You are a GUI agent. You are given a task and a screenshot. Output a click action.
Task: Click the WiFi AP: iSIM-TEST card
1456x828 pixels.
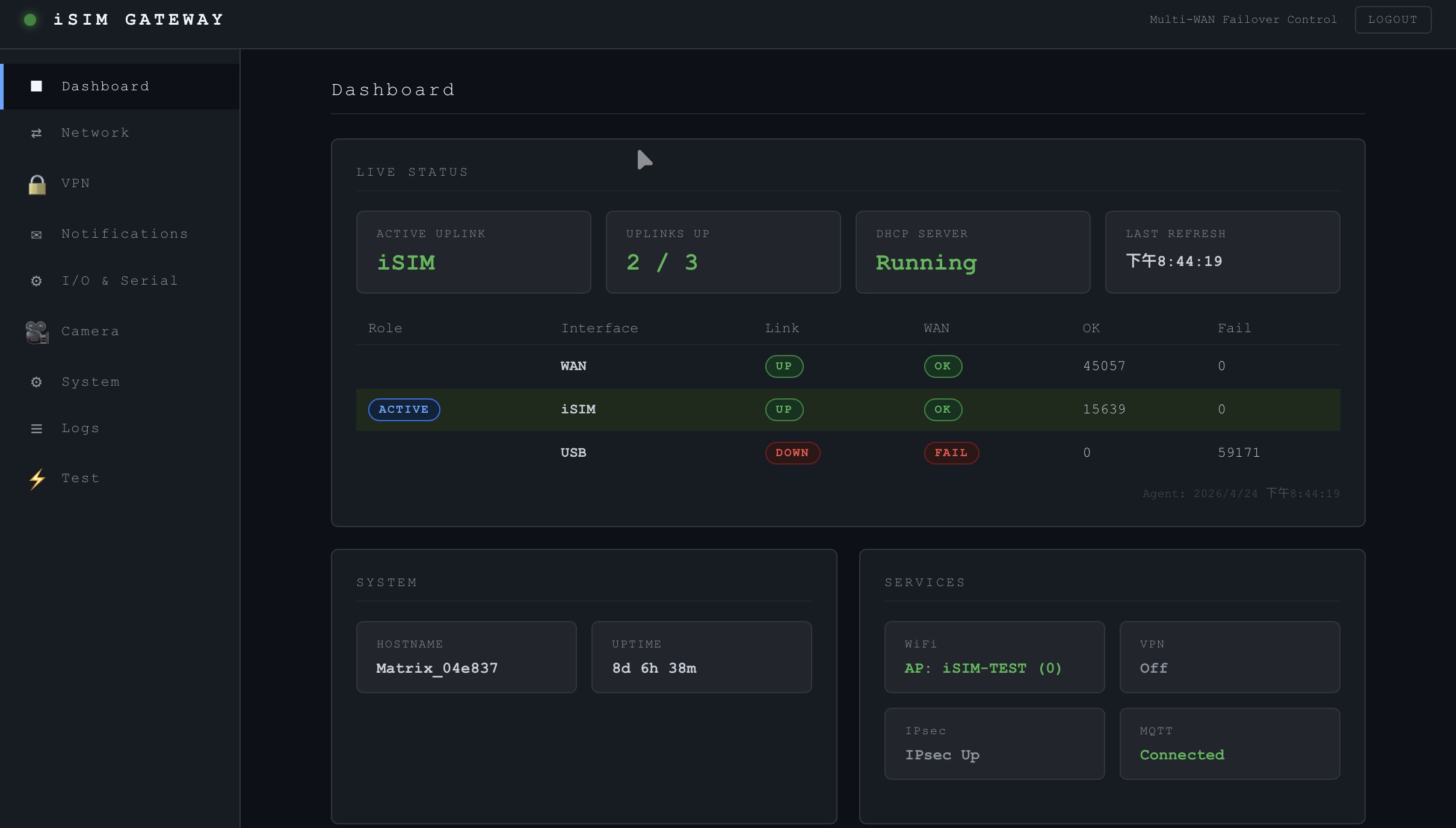click(x=995, y=657)
